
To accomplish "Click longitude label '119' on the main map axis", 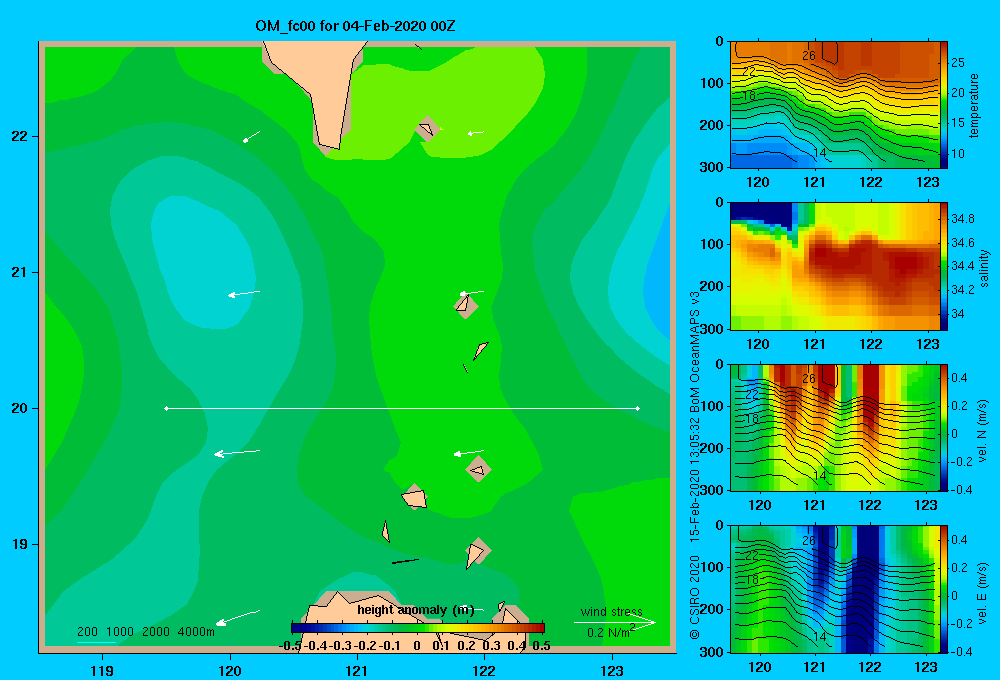I will [102, 670].
